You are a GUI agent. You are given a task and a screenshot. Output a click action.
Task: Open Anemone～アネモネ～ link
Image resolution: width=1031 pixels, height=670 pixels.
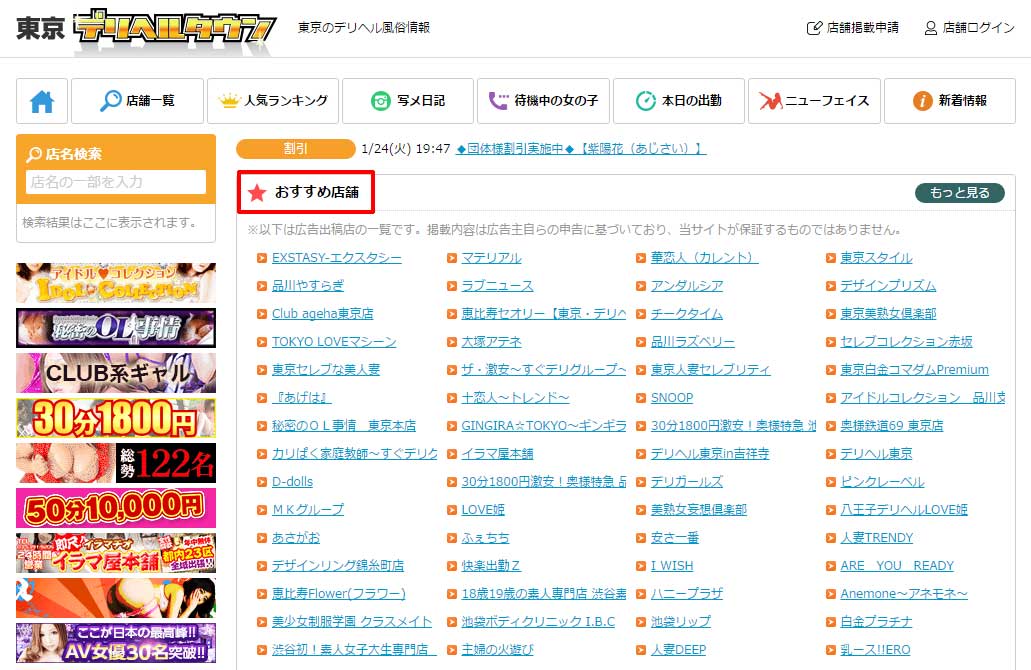[904, 594]
